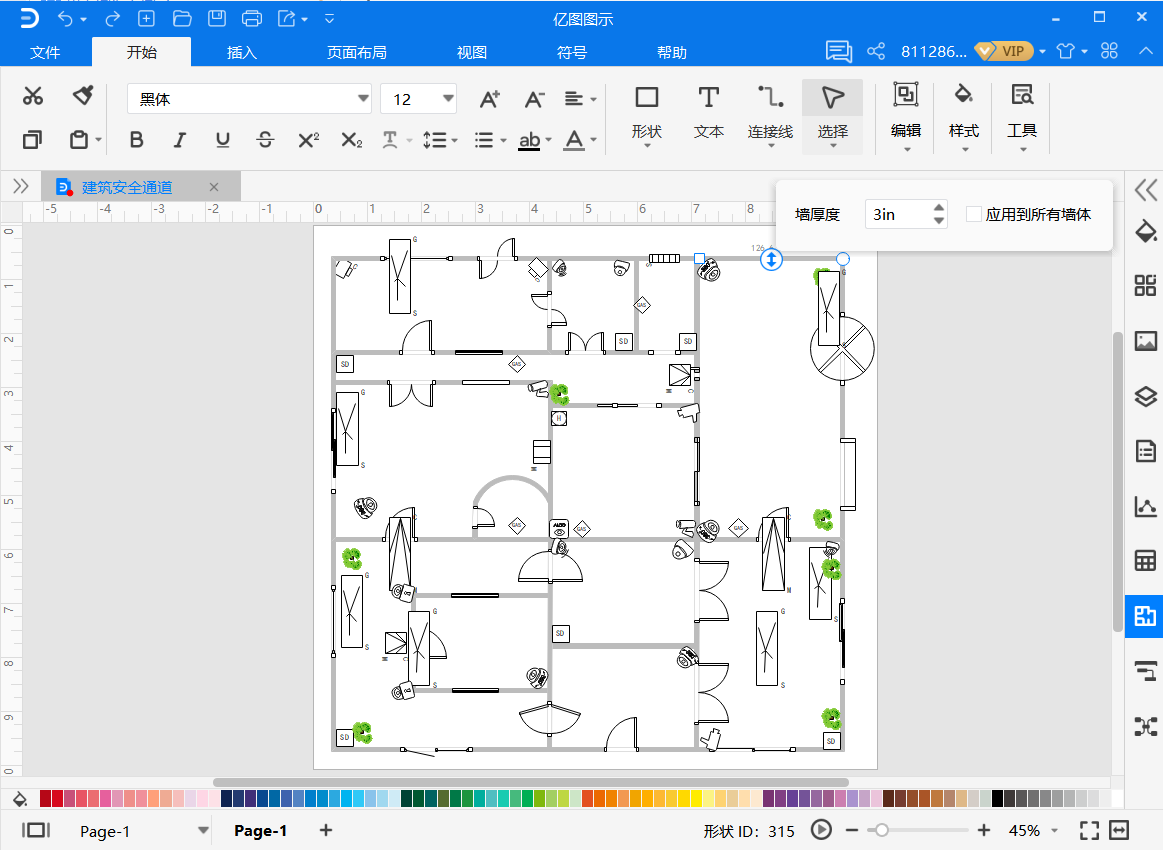1163x850 pixels.
Task: Open the chart panel in right sidebar
Action: tap(1145, 506)
